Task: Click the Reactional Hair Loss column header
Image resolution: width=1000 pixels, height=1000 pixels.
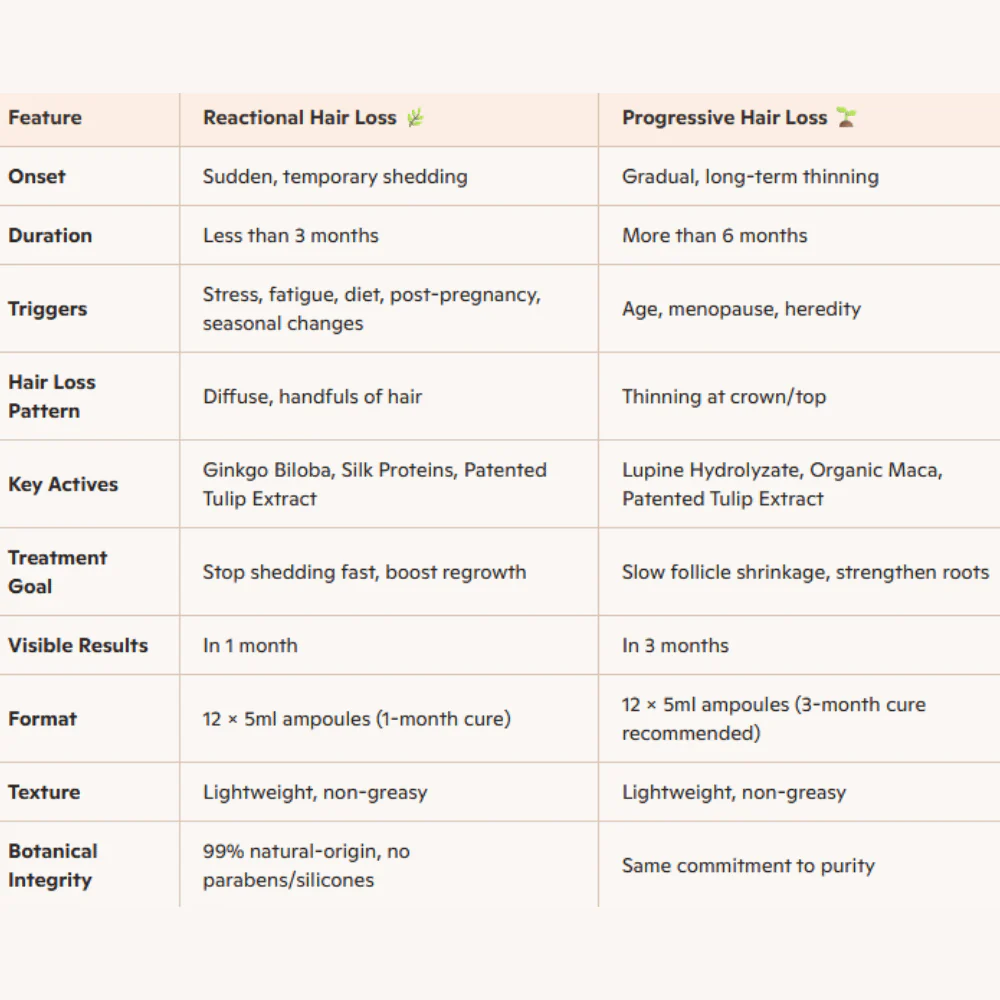Action: [x=300, y=118]
